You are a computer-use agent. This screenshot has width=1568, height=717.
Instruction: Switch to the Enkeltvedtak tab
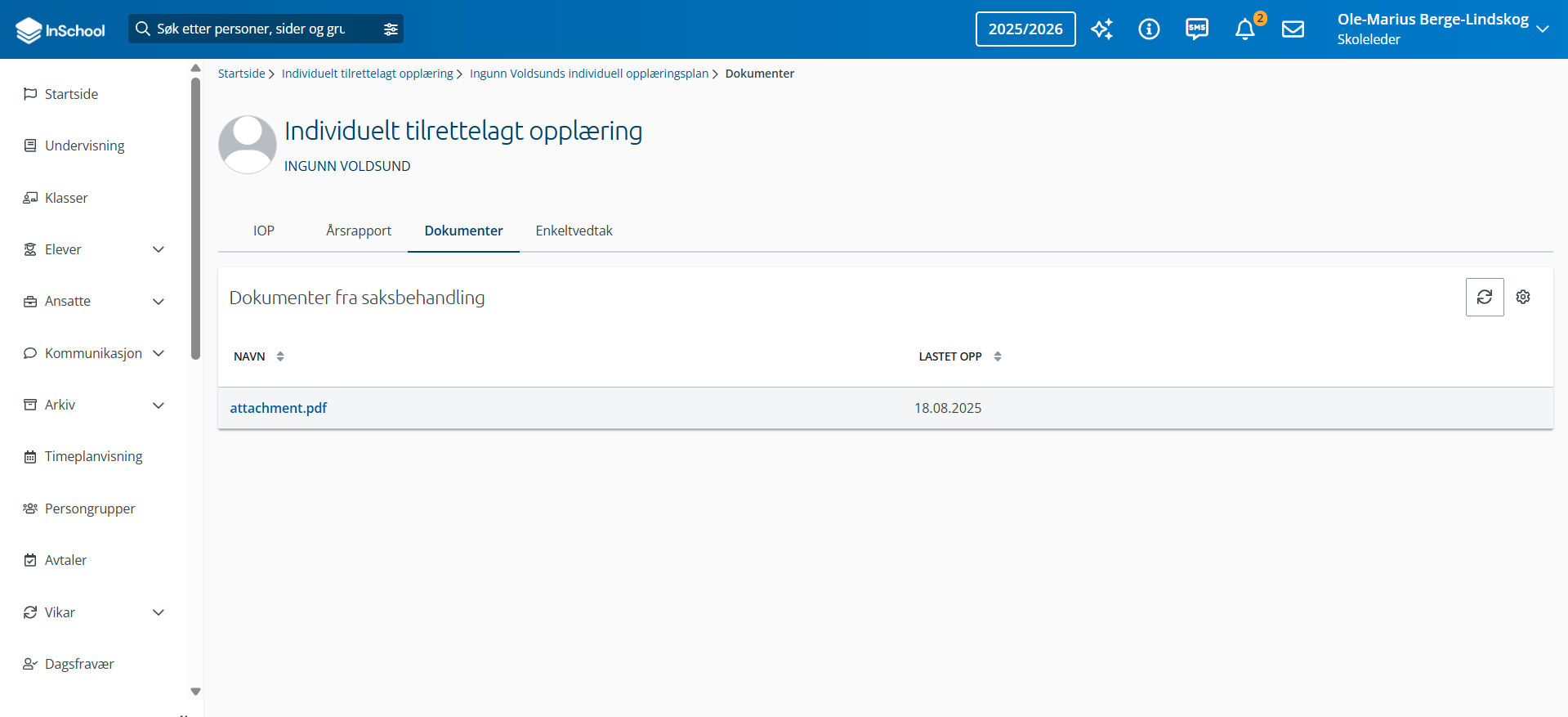pos(574,231)
